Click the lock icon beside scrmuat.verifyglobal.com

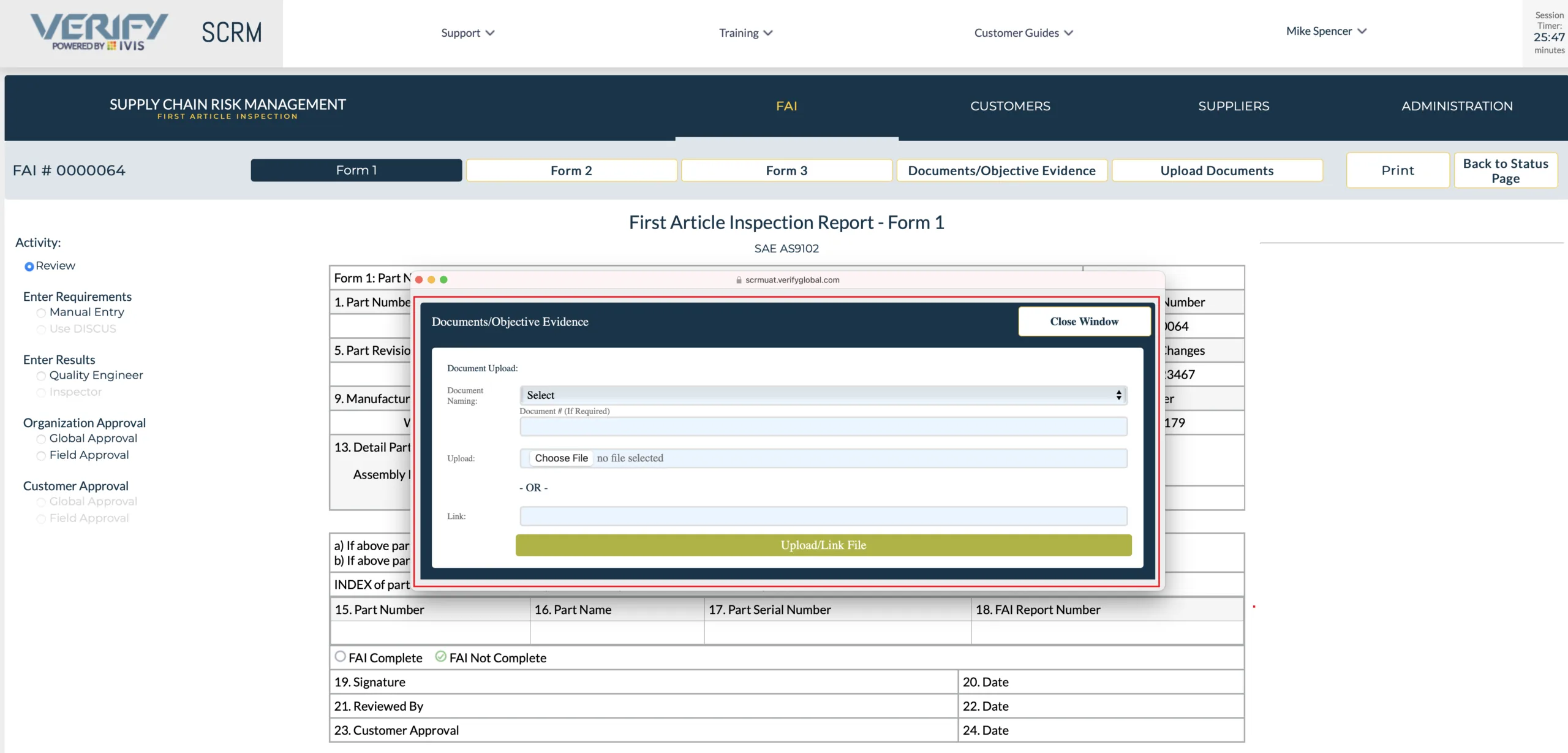click(x=739, y=280)
